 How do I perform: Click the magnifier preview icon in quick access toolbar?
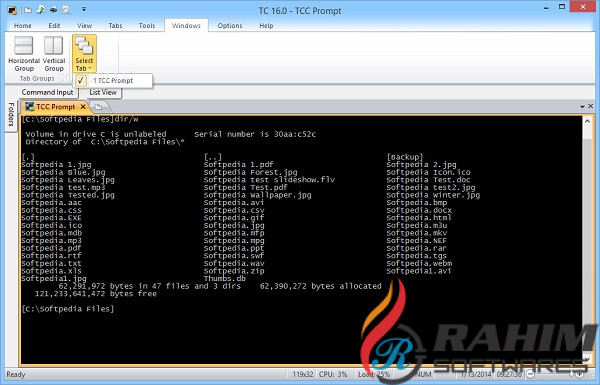click(66, 10)
